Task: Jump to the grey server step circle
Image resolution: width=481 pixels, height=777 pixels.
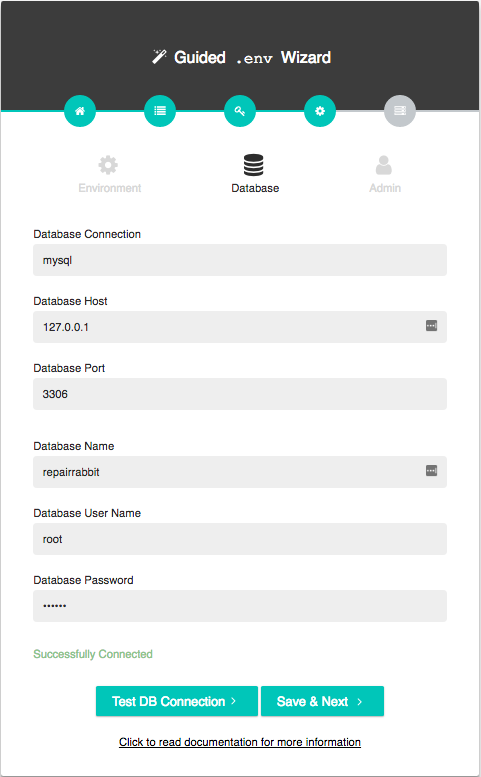Action: click(x=400, y=111)
